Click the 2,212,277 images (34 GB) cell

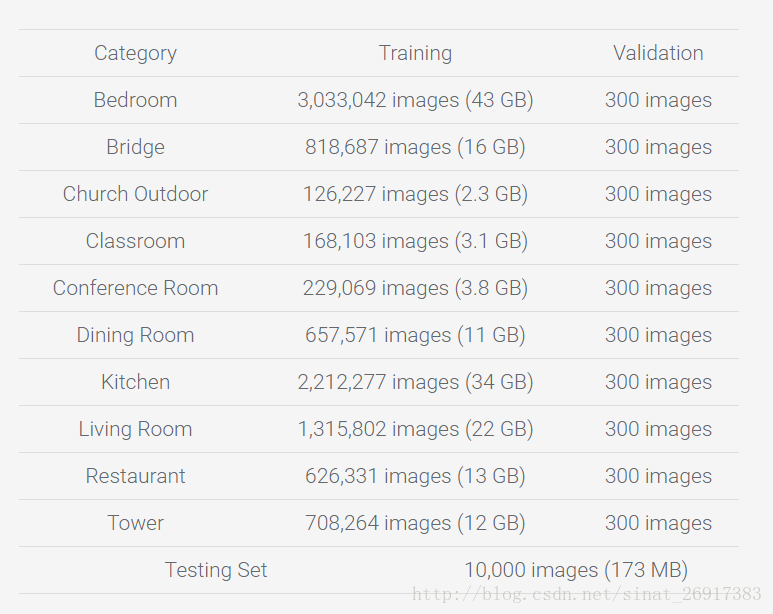coord(415,382)
